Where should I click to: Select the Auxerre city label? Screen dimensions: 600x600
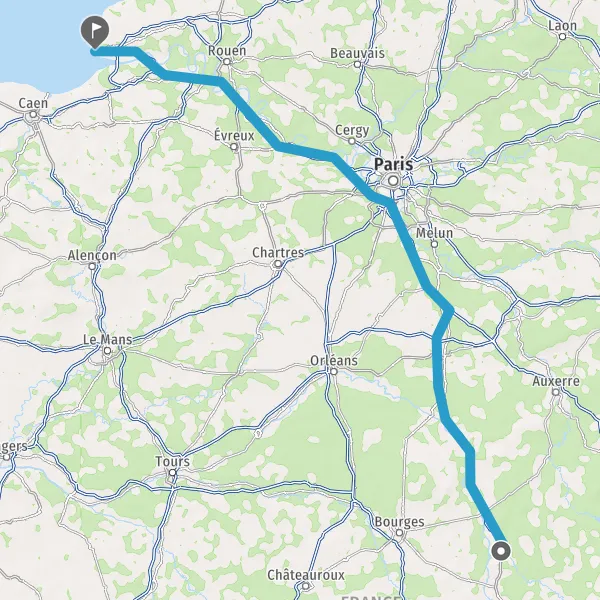(x=556, y=381)
